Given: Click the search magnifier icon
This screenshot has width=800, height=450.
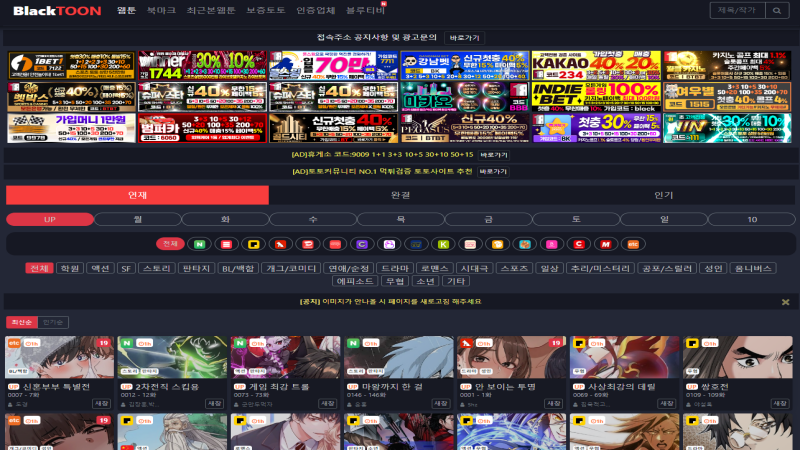Looking at the screenshot, I should (777, 10).
